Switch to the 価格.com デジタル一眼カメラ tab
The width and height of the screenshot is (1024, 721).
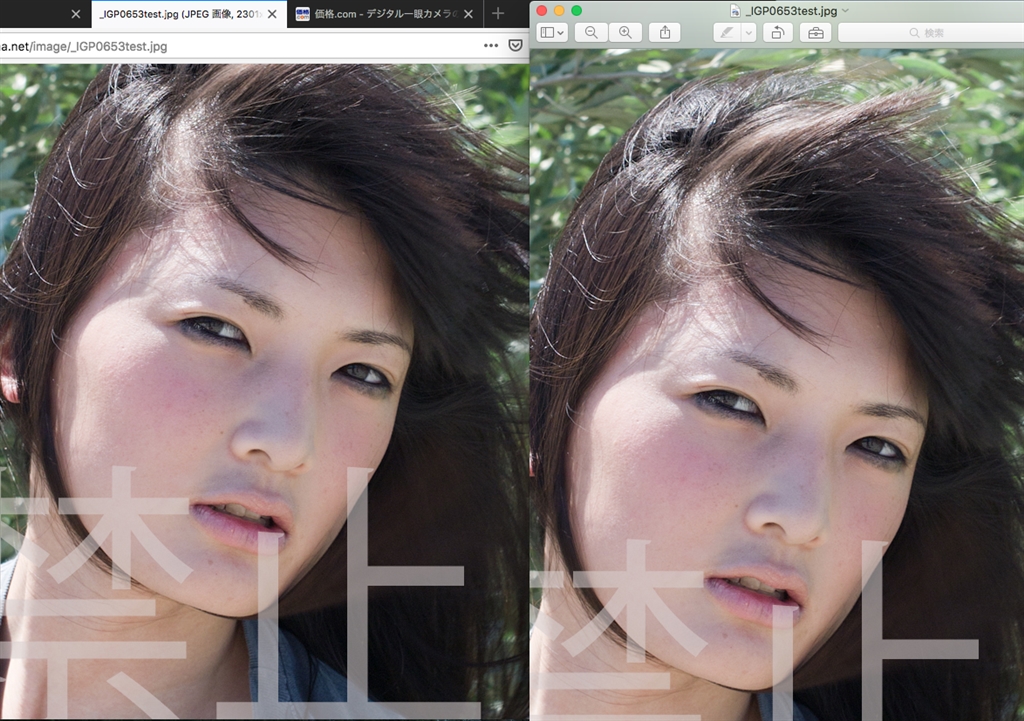[385, 14]
